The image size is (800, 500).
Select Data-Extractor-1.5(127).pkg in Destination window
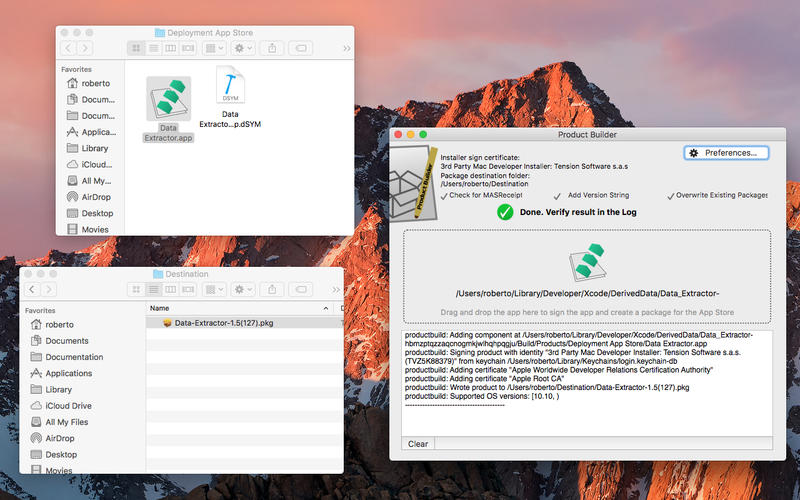tap(224, 323)
